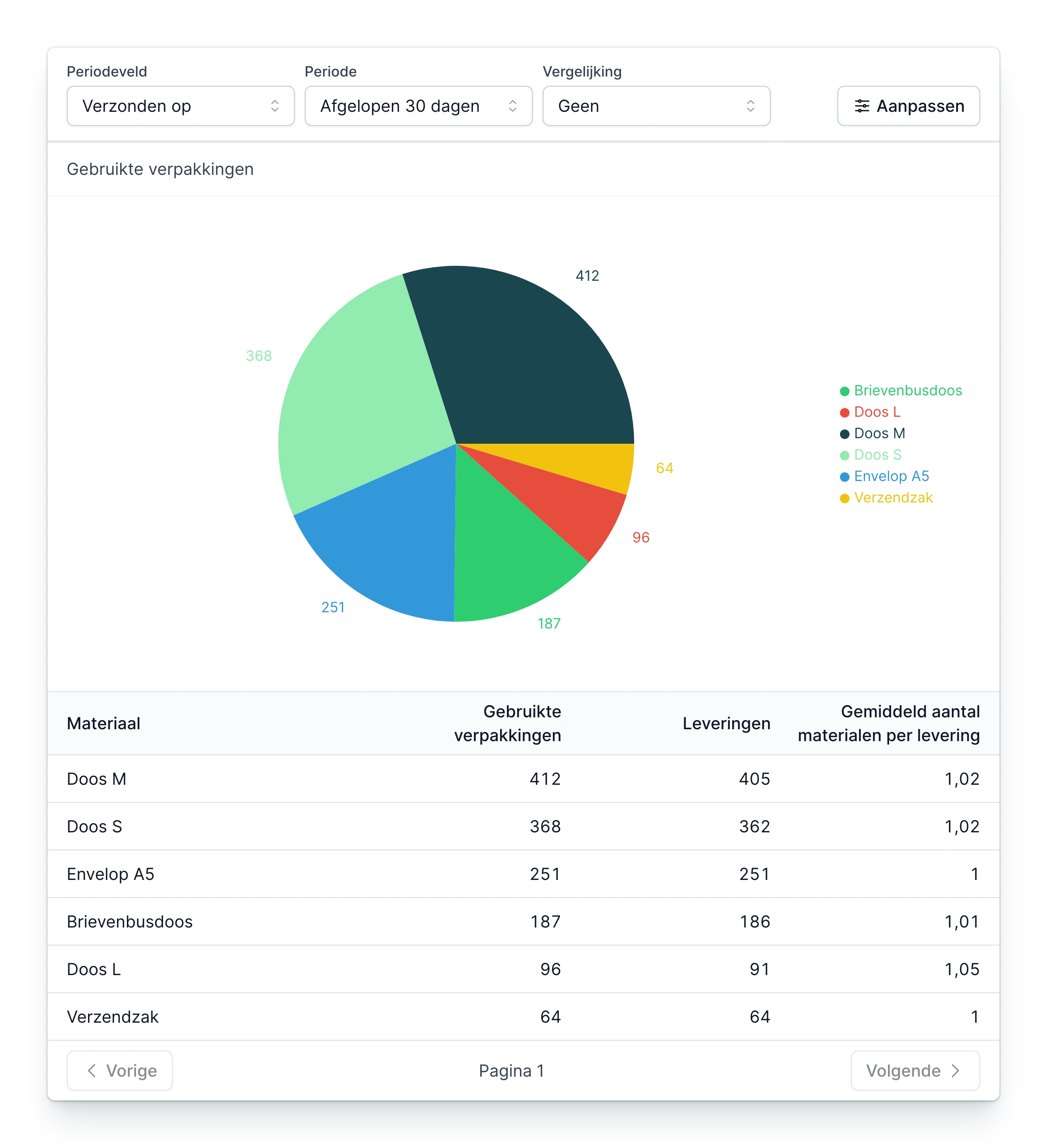
Task: Toggle Doos M legend entry
Action: point(872,433)
